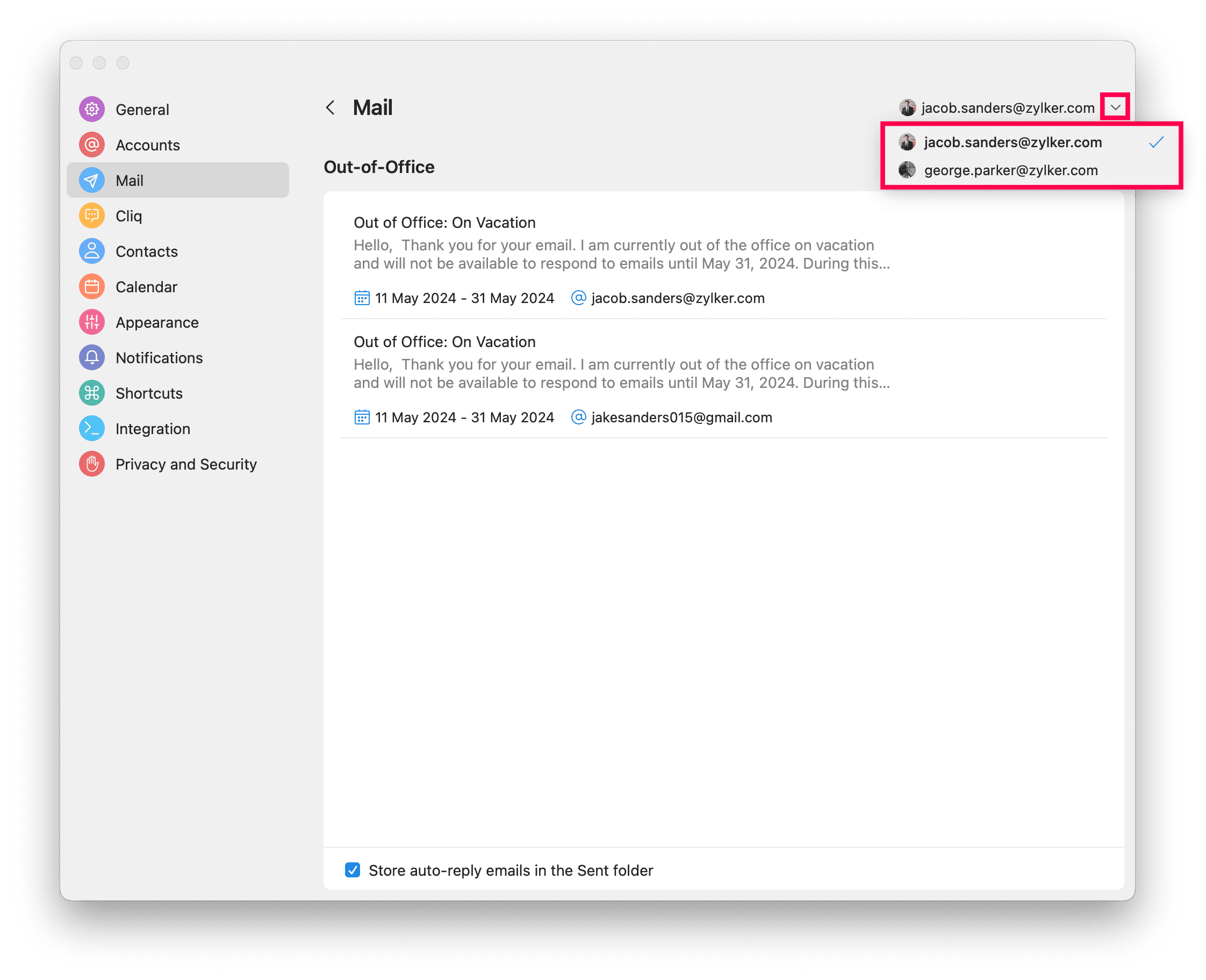Select the Contacts person icon
This screenshot has height=980, width=1206.
(x=91, y=251)
